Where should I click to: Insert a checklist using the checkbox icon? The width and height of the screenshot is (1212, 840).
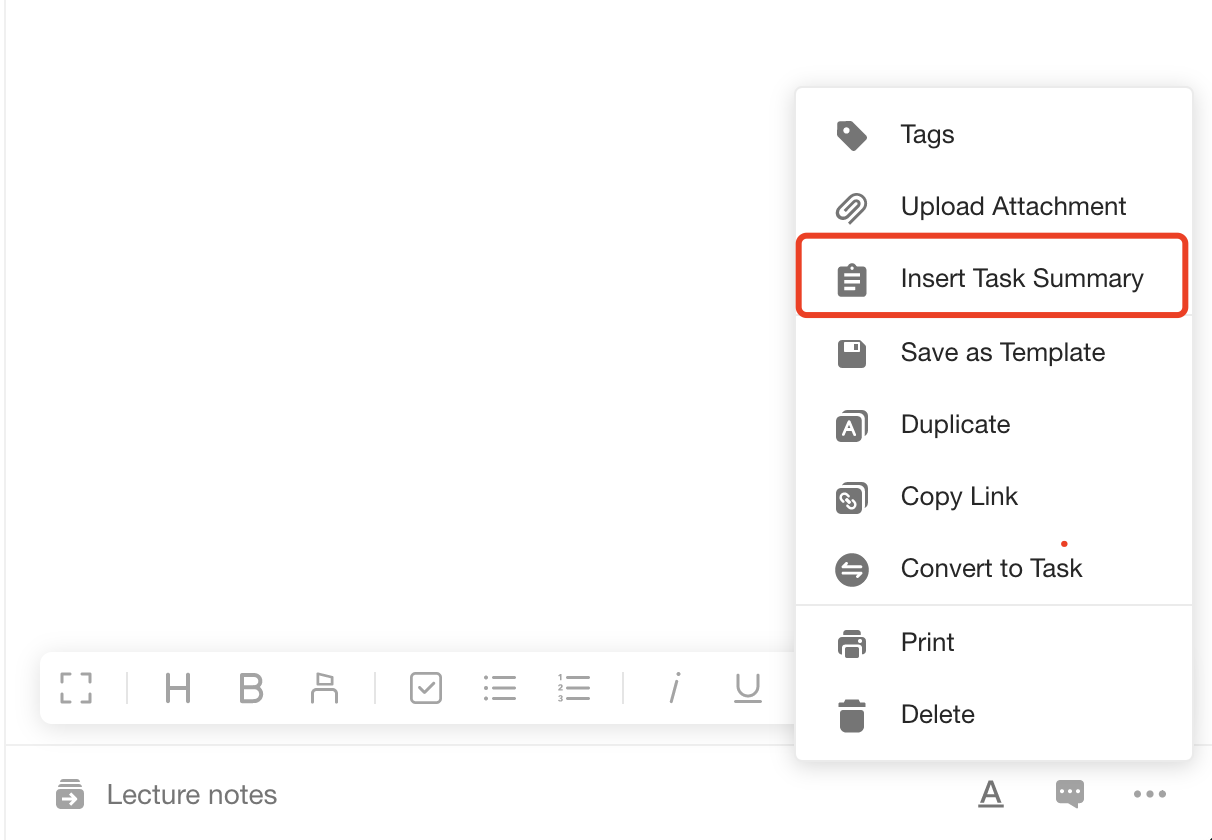pos(425,688)
